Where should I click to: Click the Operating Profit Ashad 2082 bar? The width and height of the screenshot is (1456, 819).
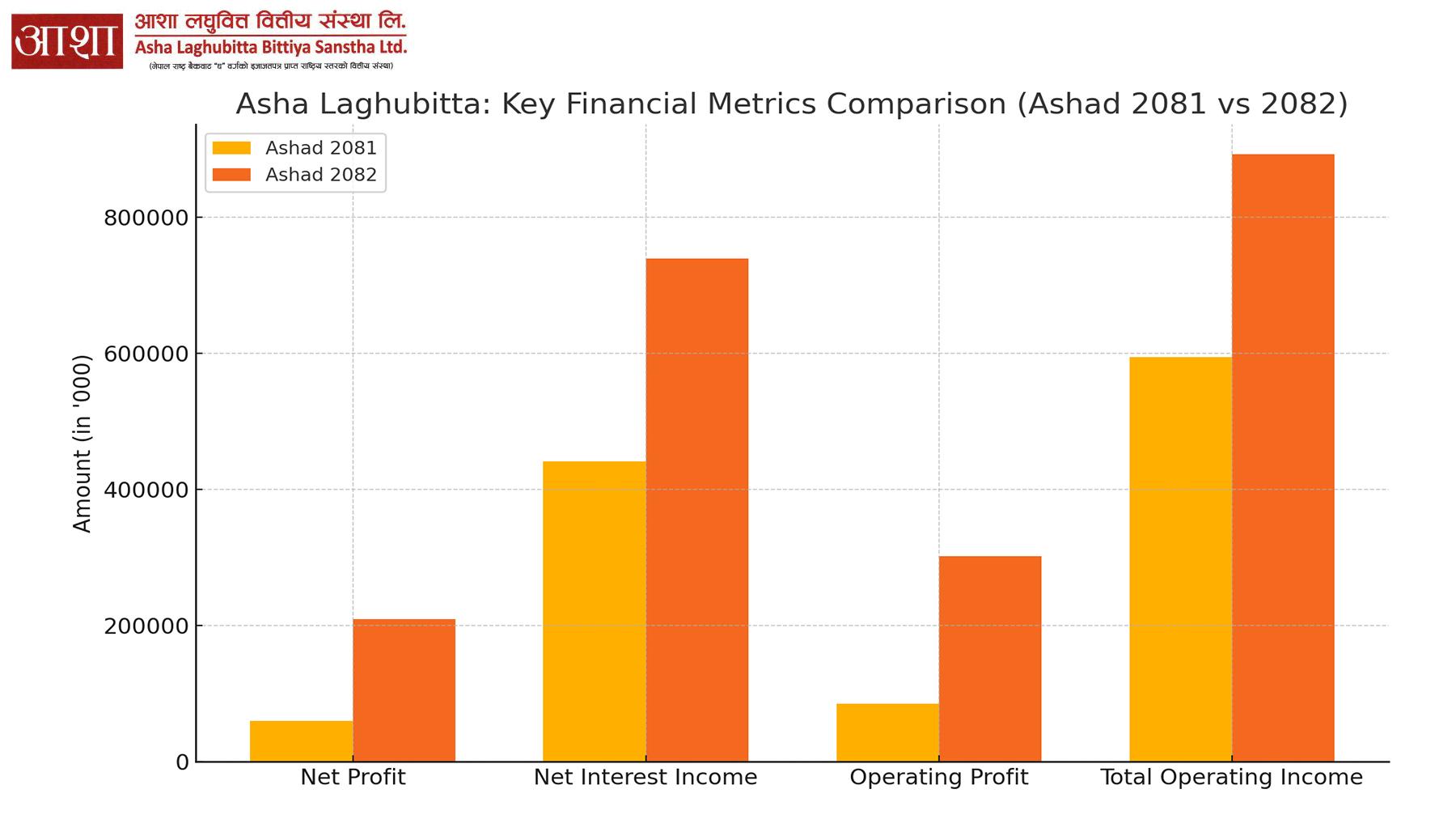[x=990, y=659]
